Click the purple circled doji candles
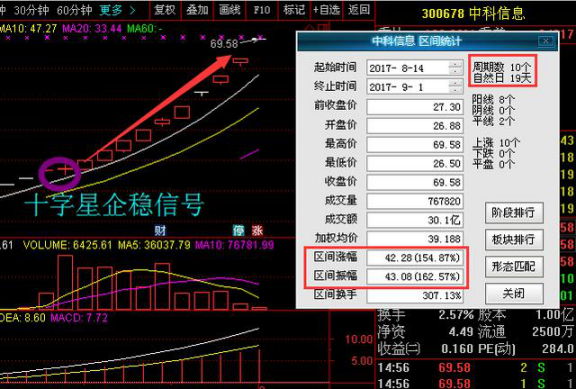Screen dimensions: 576x389 point(60,174)
